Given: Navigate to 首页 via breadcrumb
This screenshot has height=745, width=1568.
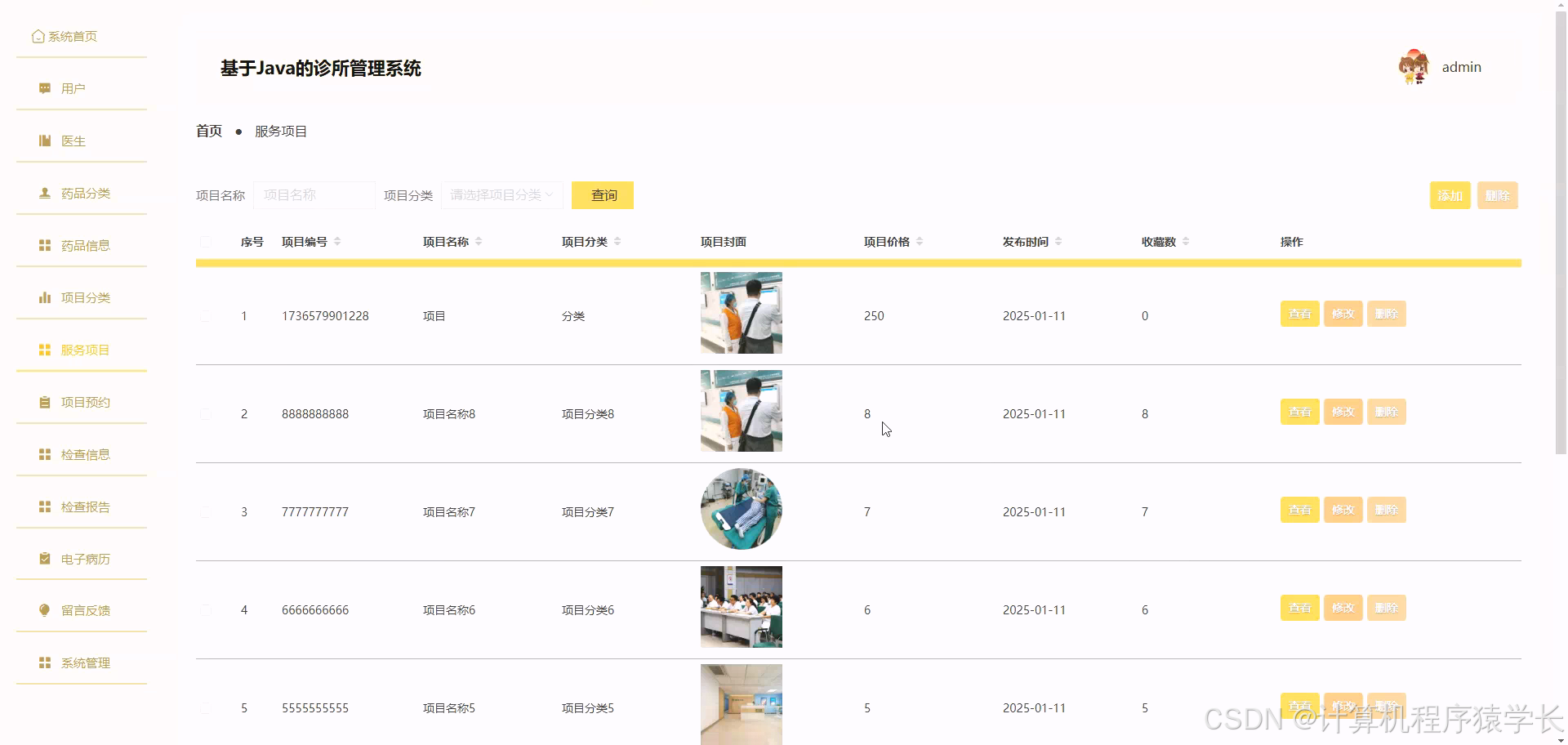Looking at the screenshot, I should [208, 131].
